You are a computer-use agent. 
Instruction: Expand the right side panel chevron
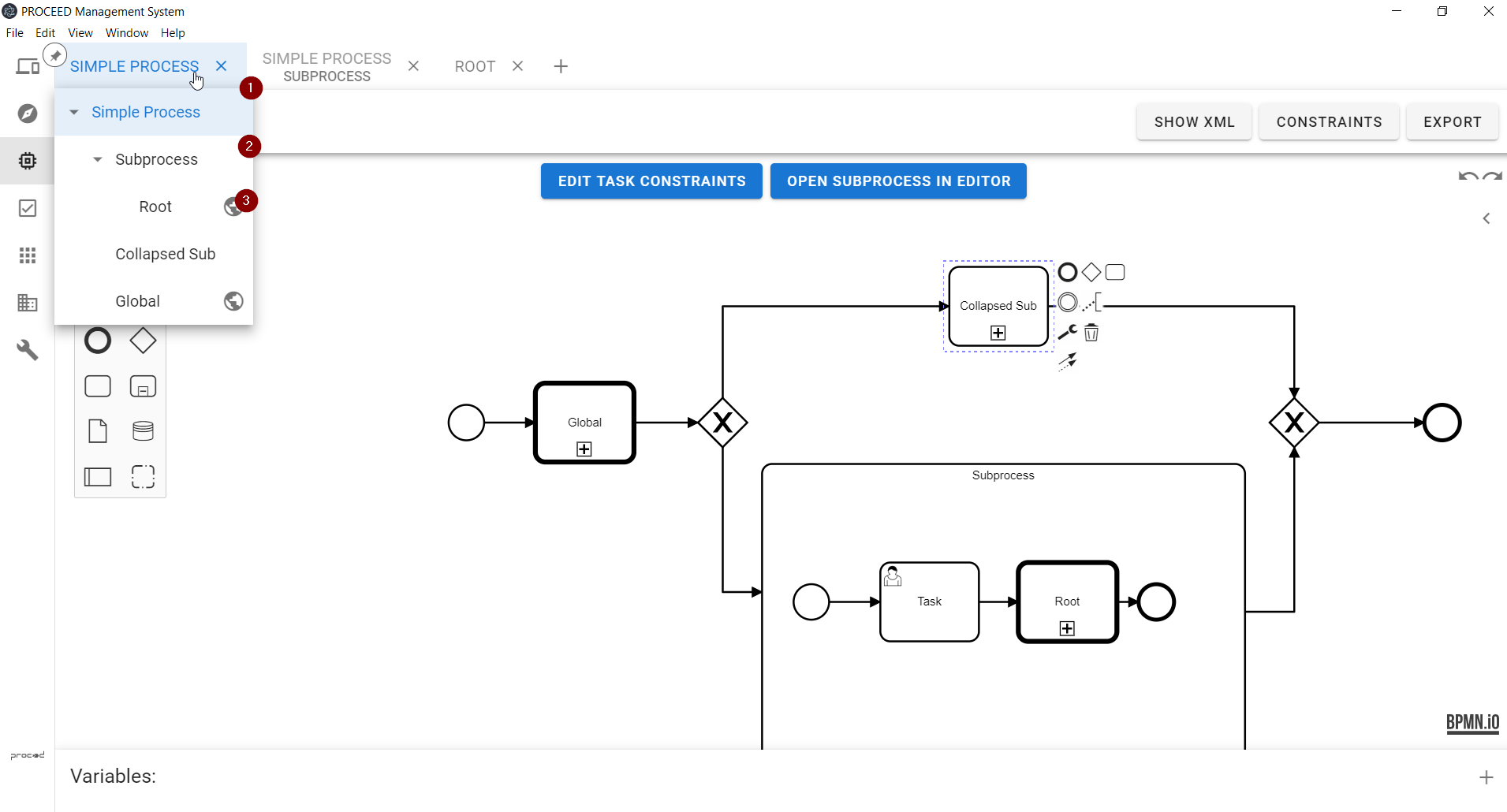pos(1486,218)
